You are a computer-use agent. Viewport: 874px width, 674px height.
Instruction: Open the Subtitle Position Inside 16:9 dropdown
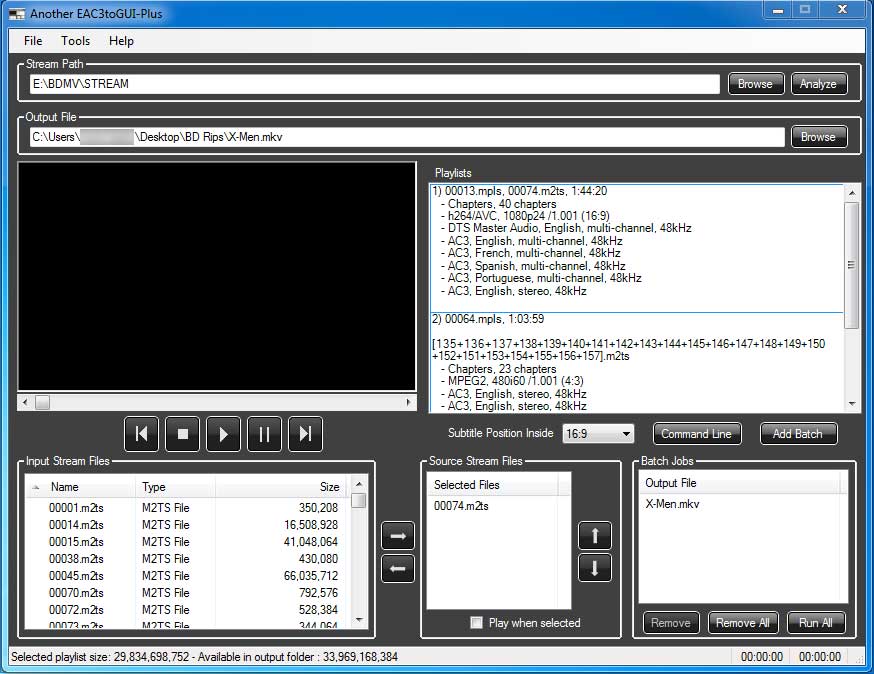pyautogui.click(x=599, y=434)
